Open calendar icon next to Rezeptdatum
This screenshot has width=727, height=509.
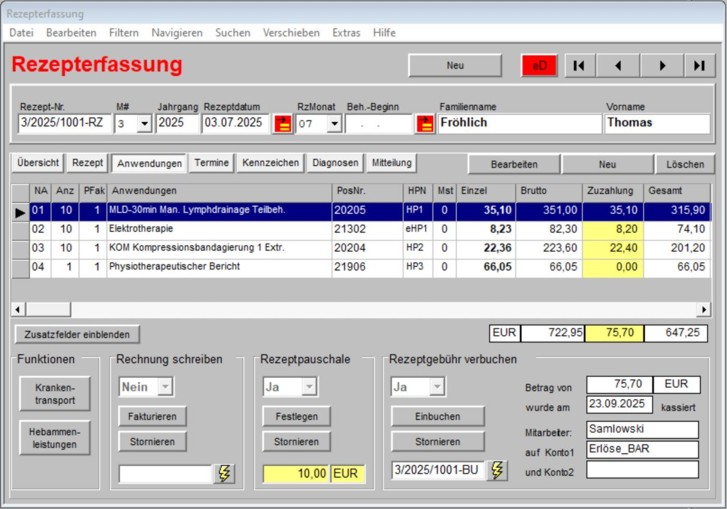283,124
